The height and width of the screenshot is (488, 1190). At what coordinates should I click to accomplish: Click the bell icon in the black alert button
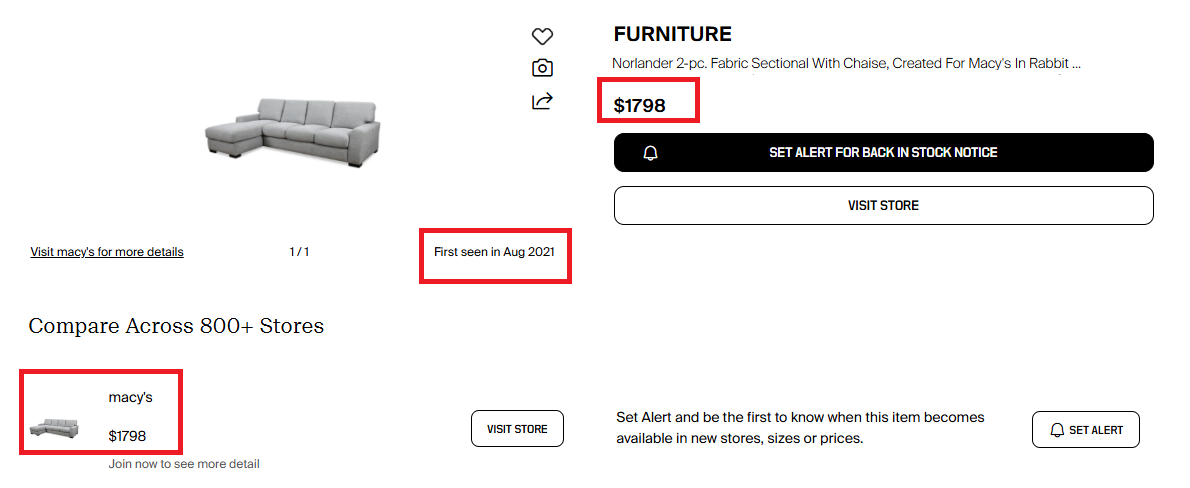pos(651,153)
